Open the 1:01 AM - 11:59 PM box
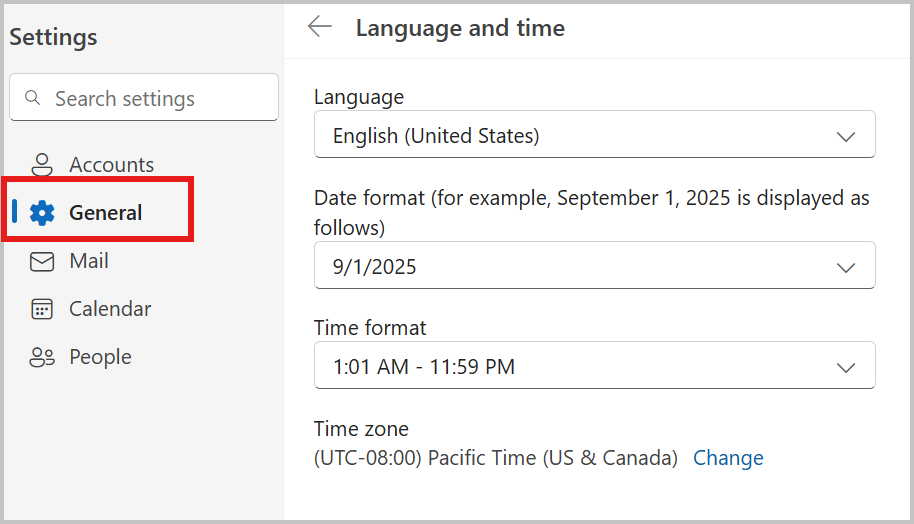914x524 pixels. (595, 365)
